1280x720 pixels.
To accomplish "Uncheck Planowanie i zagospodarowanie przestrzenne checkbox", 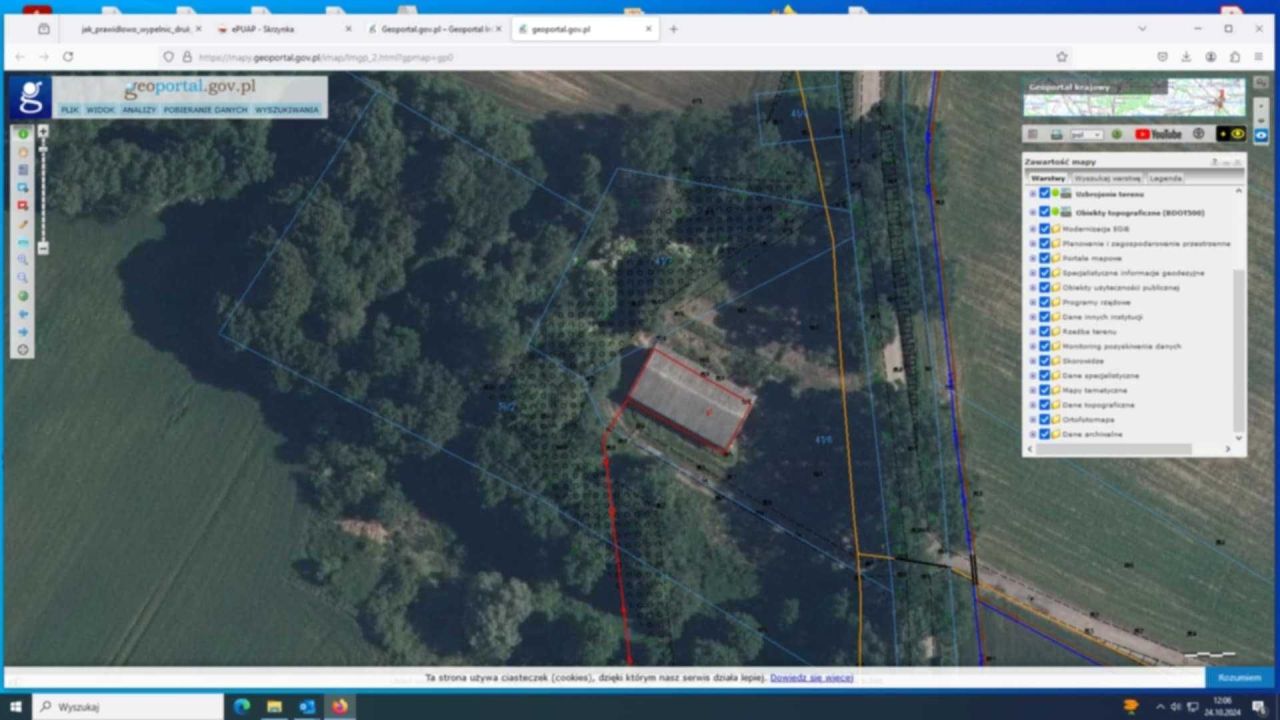I will (1045, 243).
